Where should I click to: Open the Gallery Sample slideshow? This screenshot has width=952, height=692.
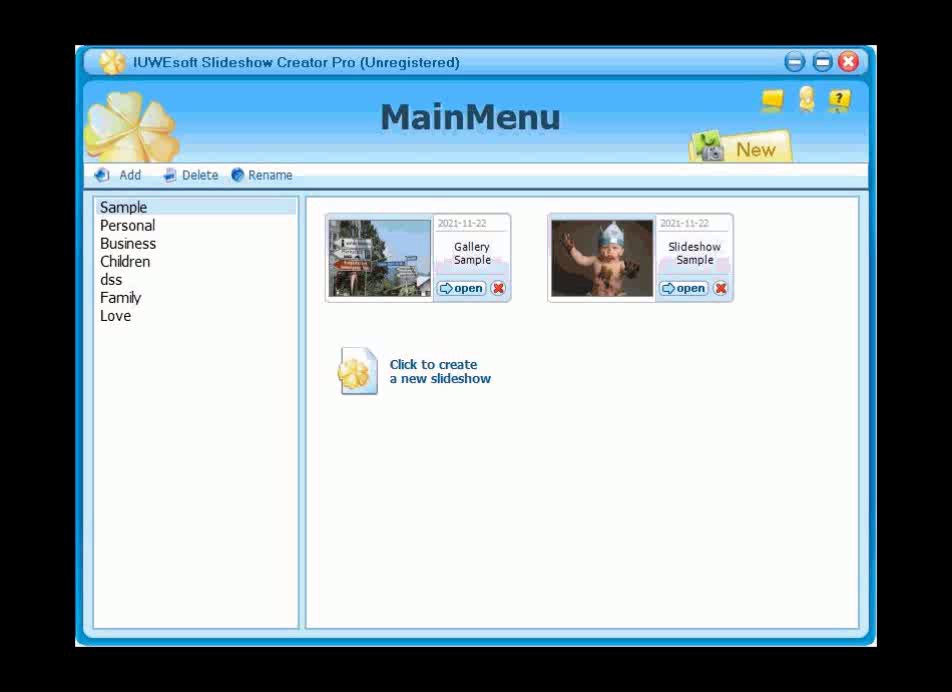coord(461,288)
